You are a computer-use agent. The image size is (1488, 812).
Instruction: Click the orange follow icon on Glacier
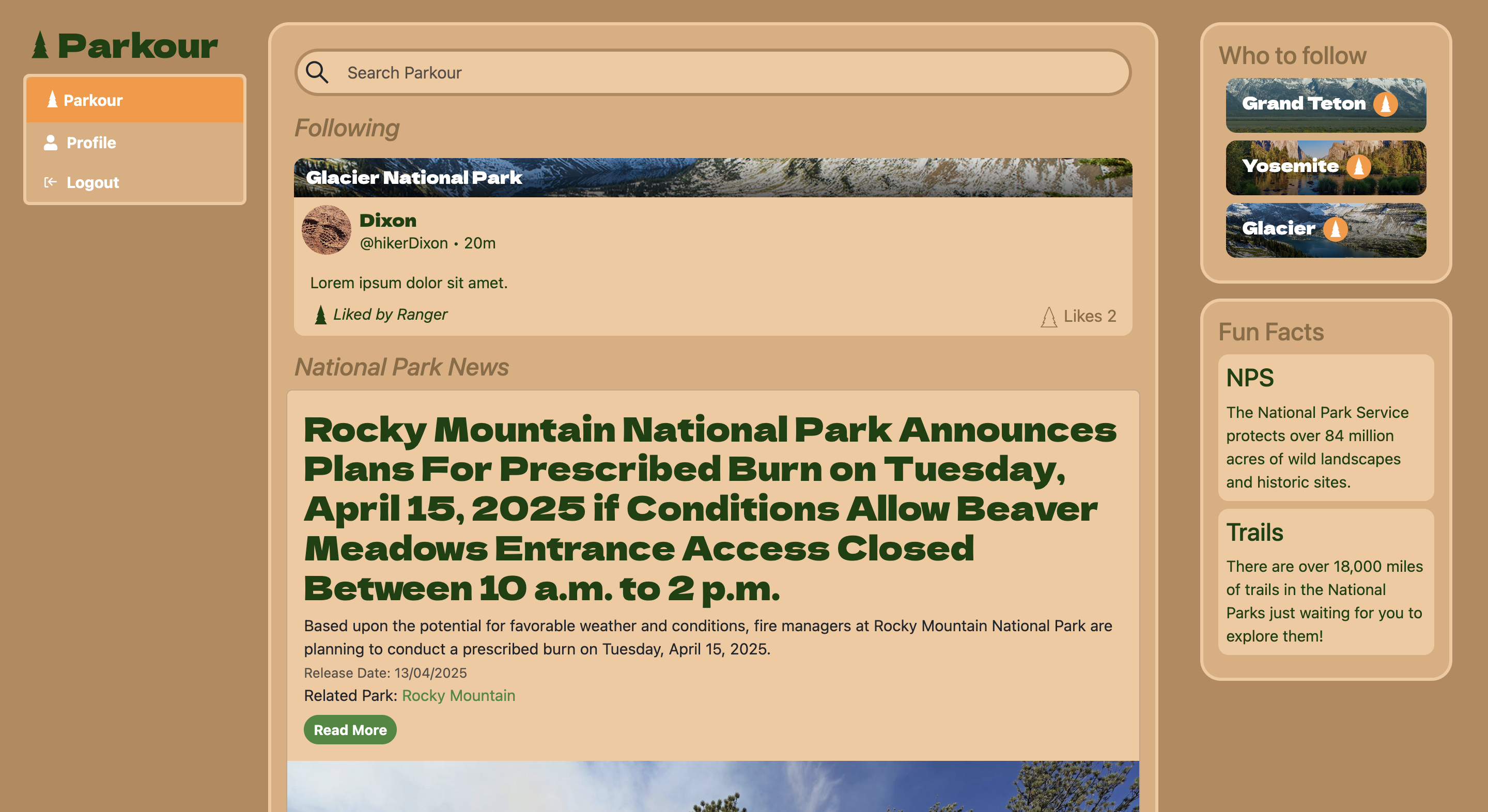point(1335,229)
